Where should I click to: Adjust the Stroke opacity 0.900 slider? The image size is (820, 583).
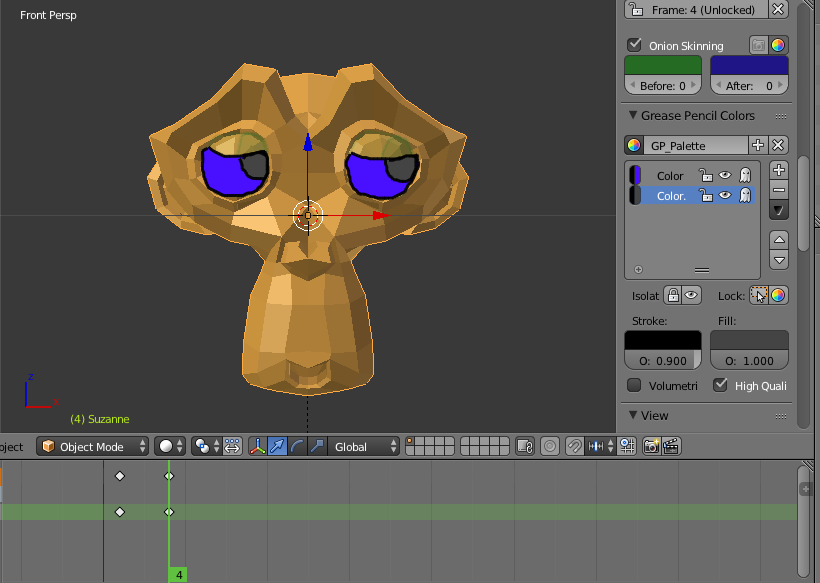click(x=663, y=360)
